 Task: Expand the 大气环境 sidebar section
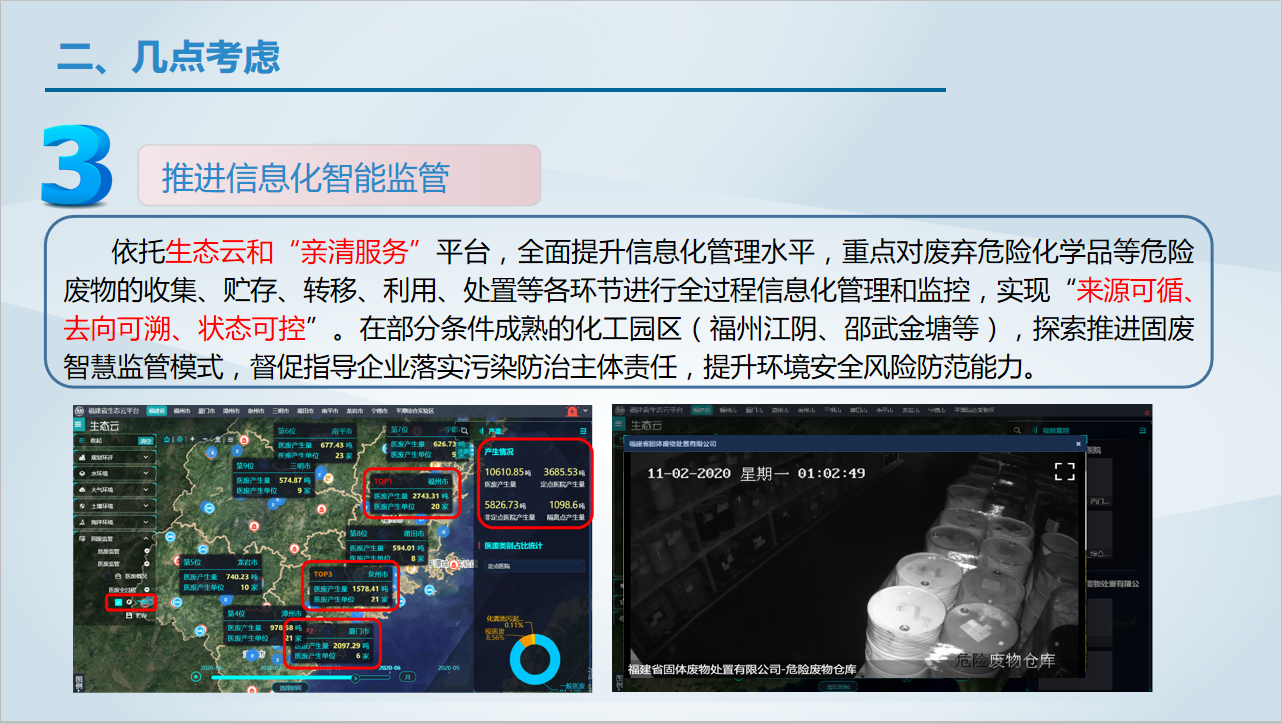(146, 490)
